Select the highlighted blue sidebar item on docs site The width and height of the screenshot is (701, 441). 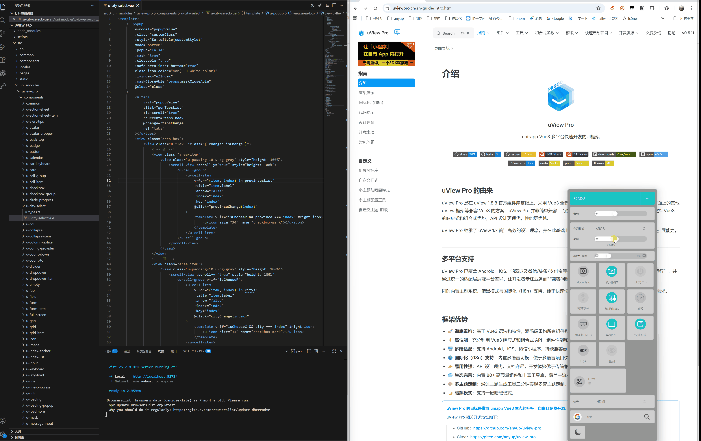tap(386, 83)
